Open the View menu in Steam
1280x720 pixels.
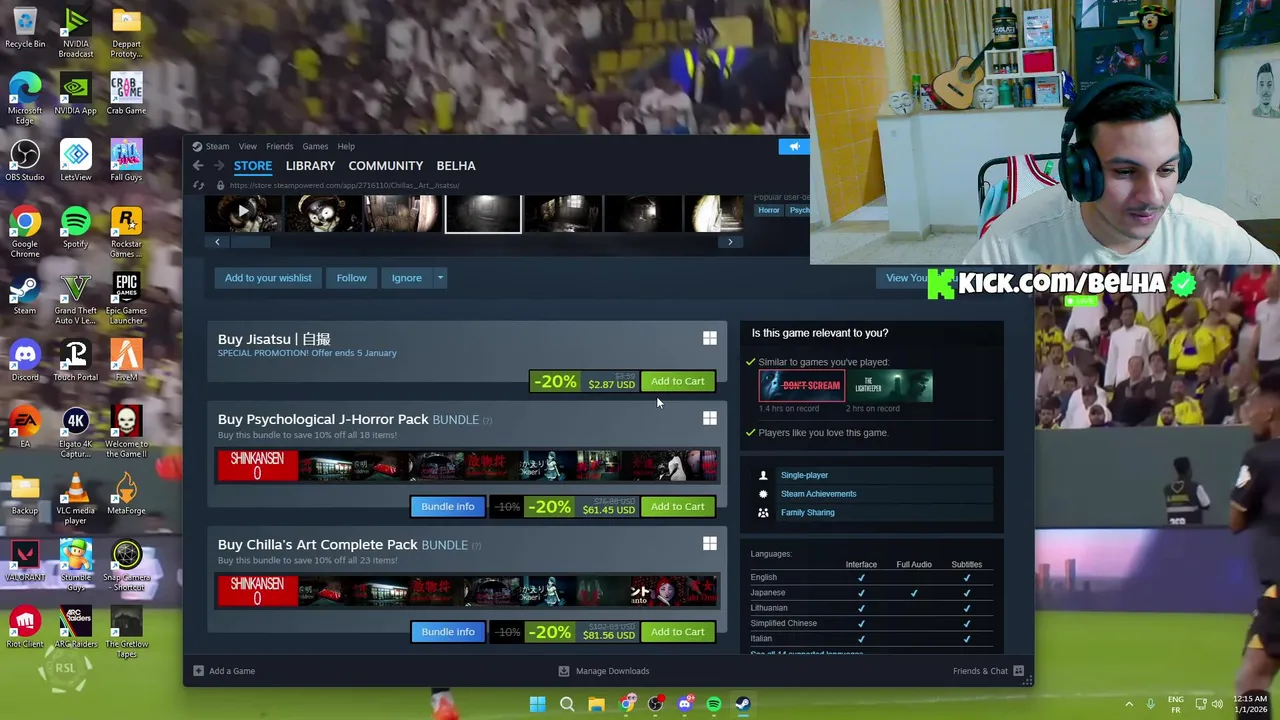coord(247,146)
